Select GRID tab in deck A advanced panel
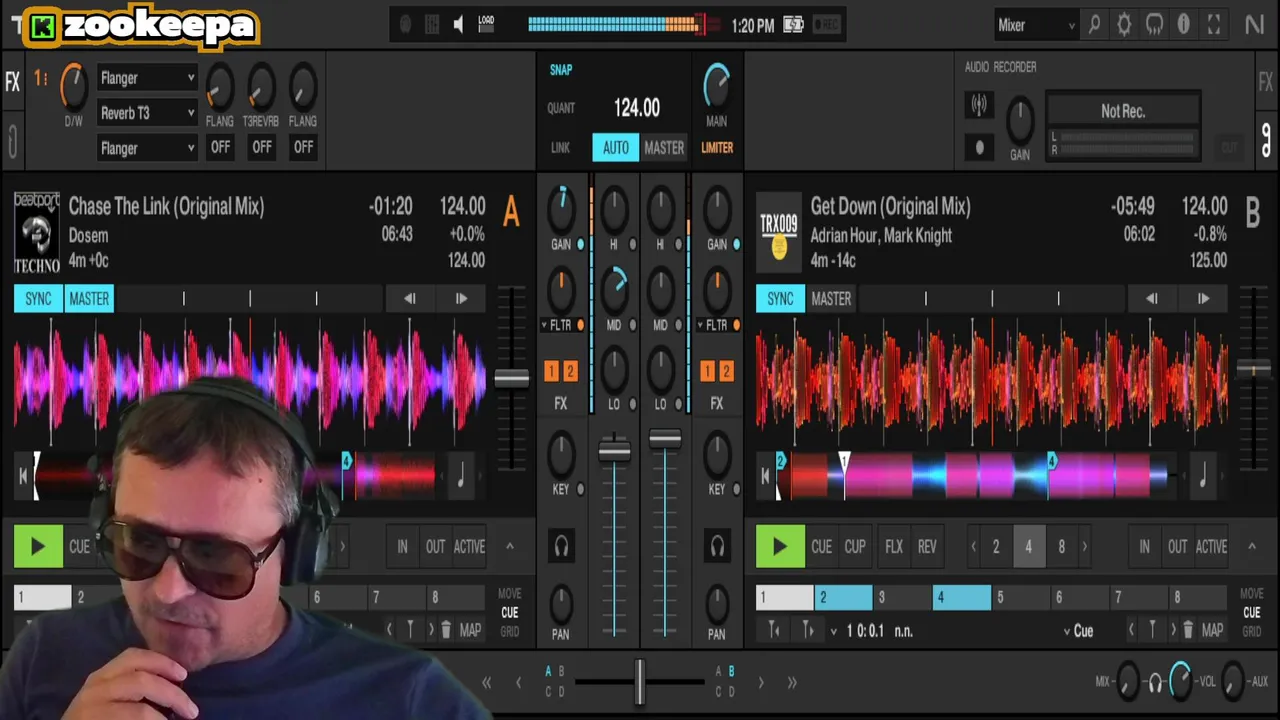Viewport: 1280px width, 720px height. [510, 632]
